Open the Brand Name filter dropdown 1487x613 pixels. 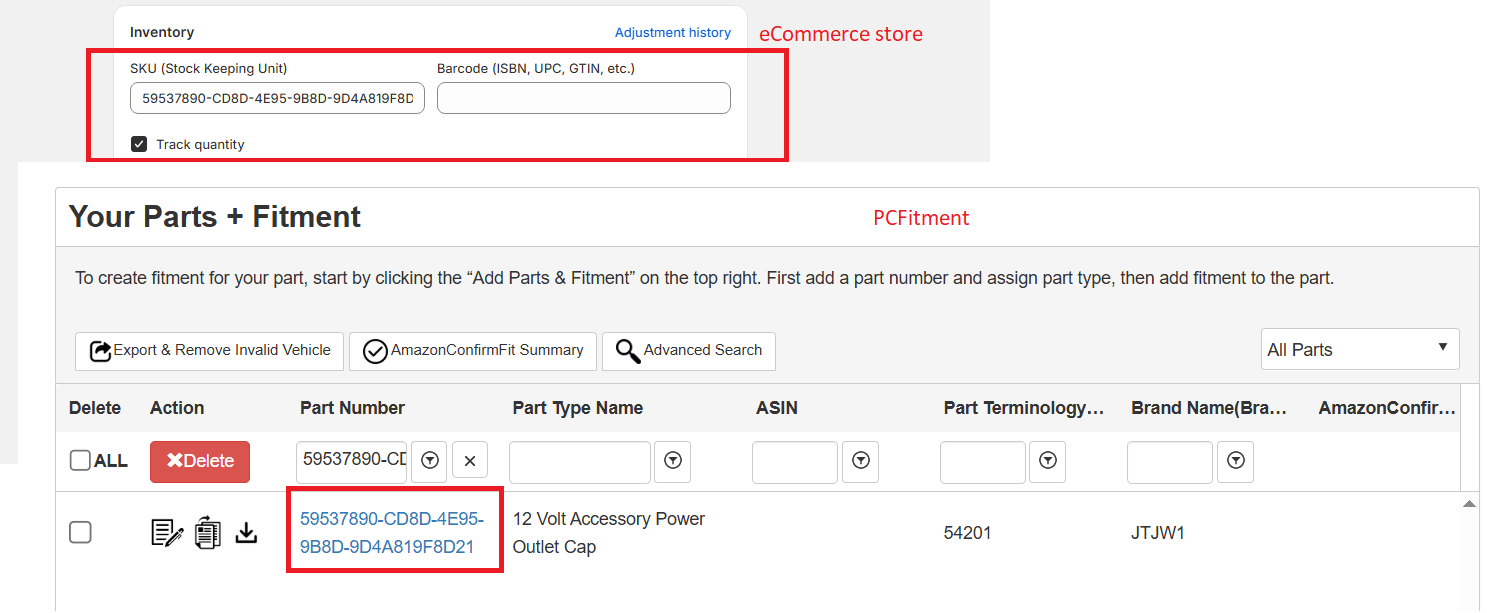[1235, 461]
